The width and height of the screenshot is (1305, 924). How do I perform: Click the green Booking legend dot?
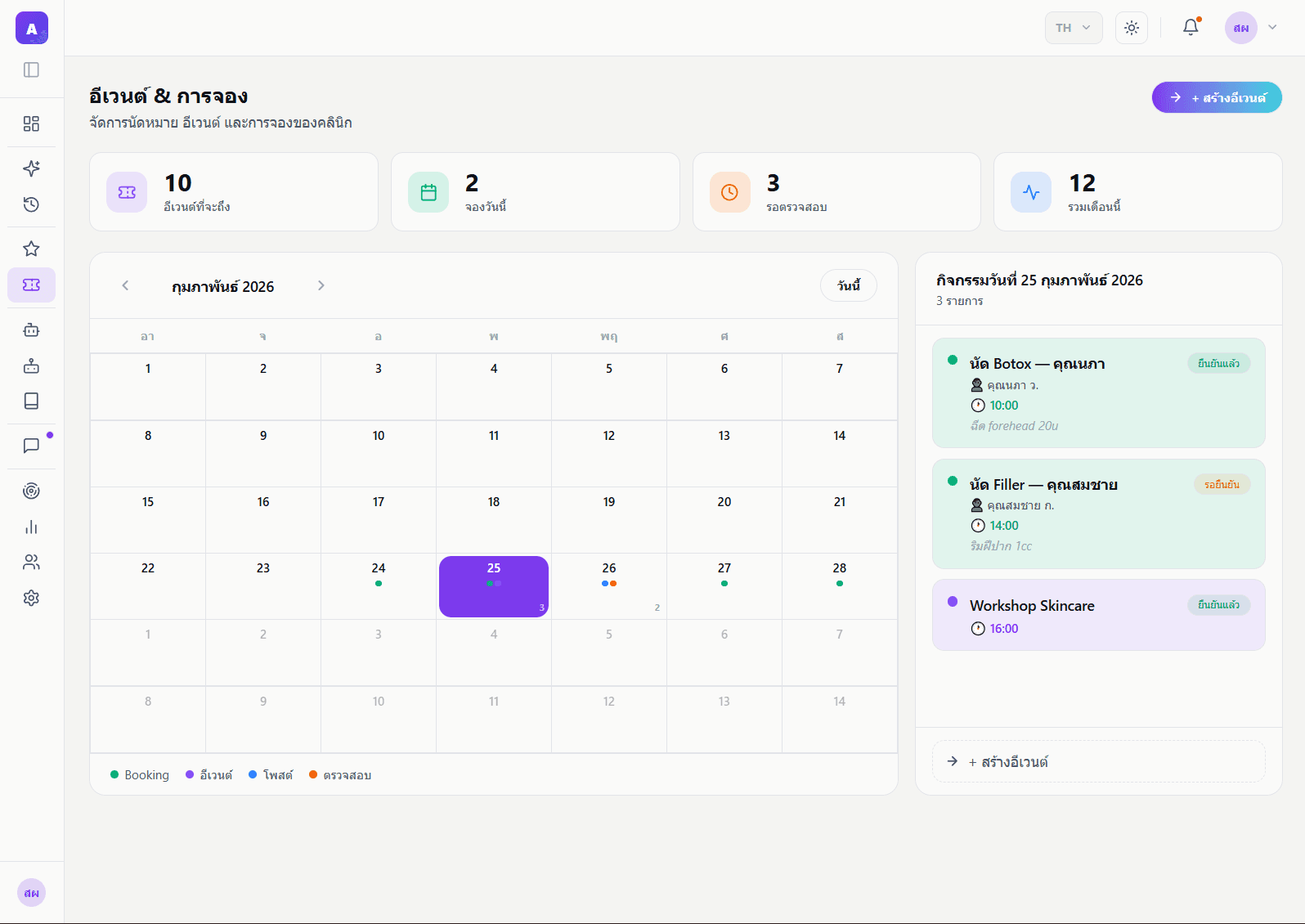[114, 774]
